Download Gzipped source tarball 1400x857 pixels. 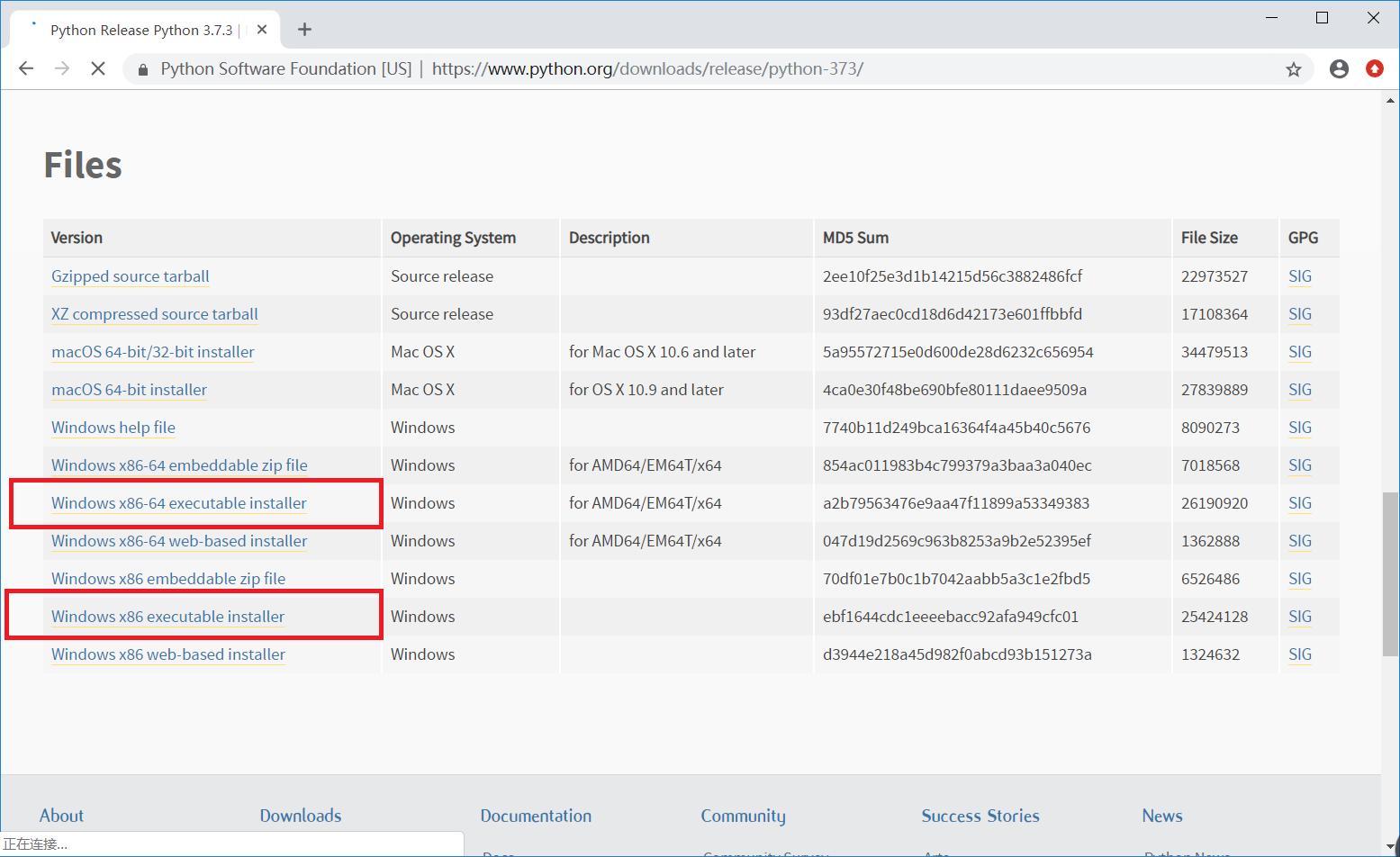(x=131, y=276)
